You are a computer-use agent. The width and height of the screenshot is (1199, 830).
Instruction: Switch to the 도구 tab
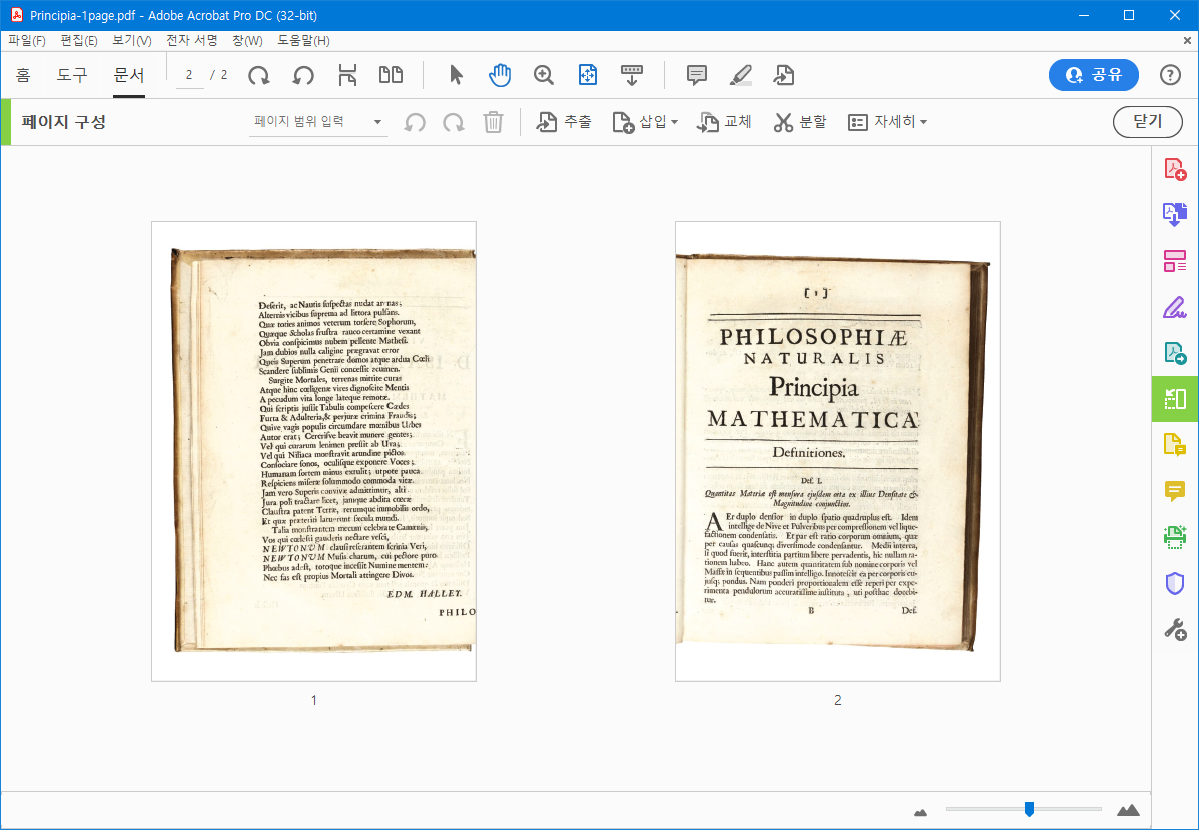point(72,75)
